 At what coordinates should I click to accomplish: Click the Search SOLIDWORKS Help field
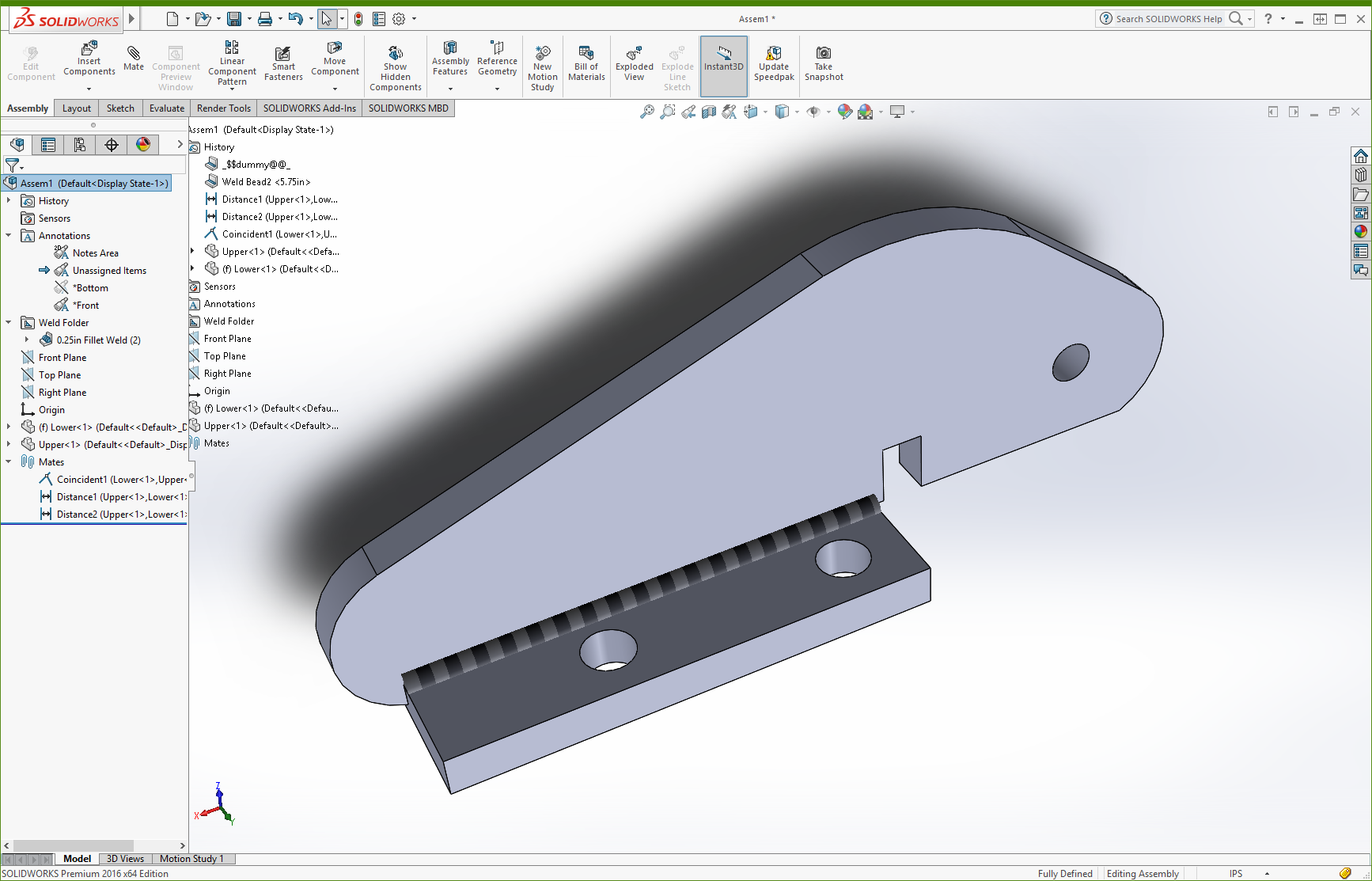point(1168,19)
